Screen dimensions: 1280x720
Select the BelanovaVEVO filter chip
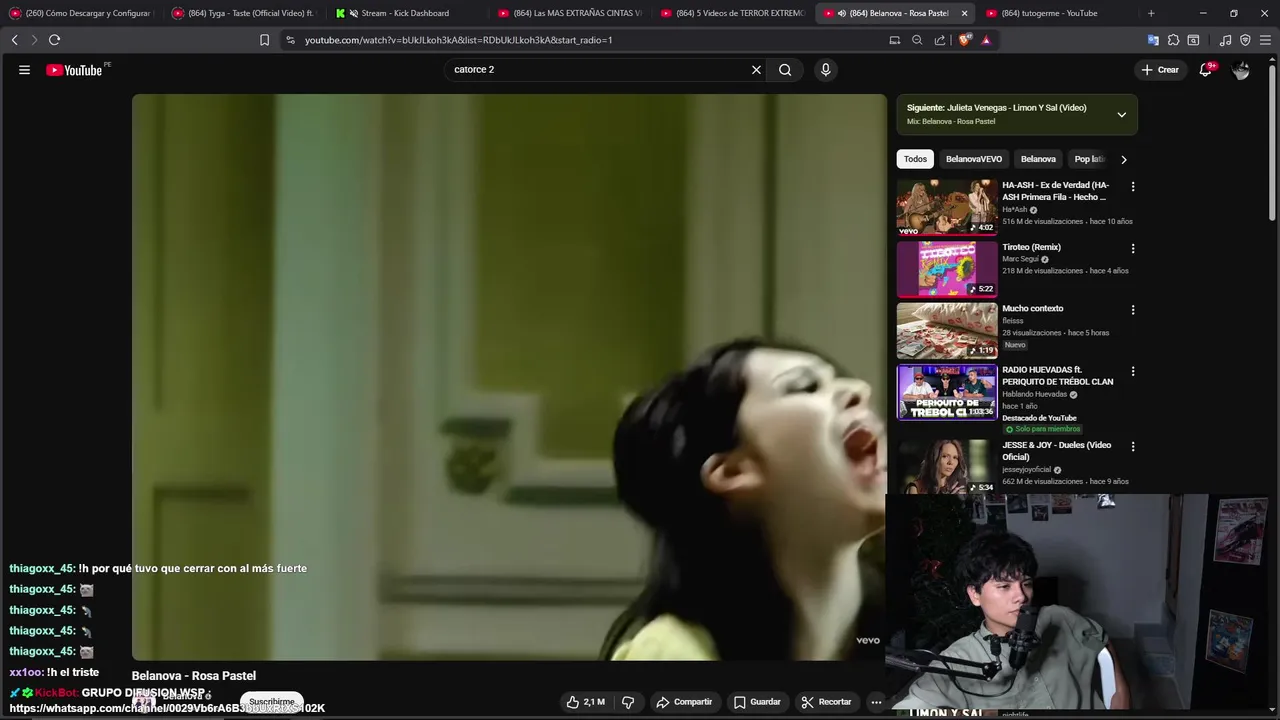point(973,159)
